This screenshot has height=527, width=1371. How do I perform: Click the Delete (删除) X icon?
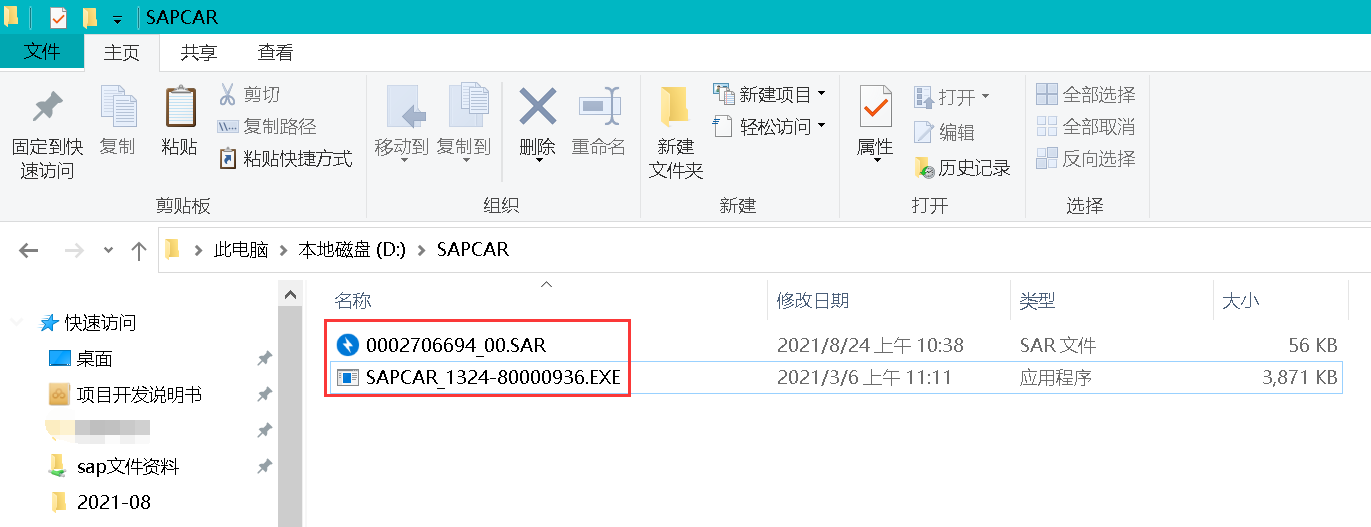[x=538, y=106]
